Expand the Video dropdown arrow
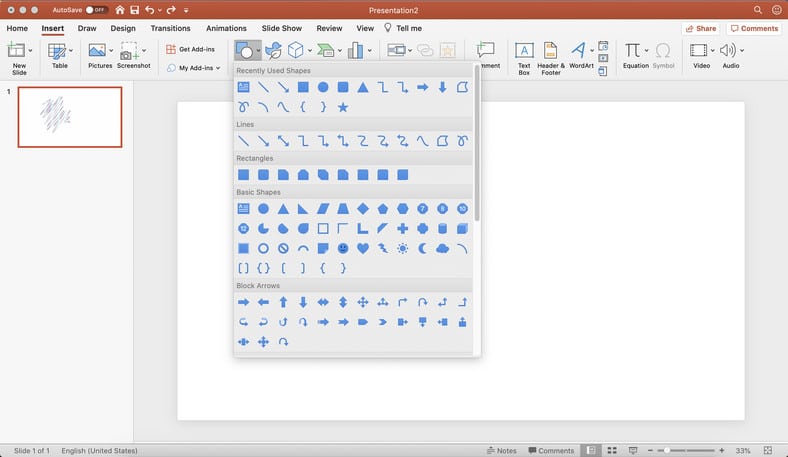The height and width of the screenshot is (457, 788). click(712, 50)
